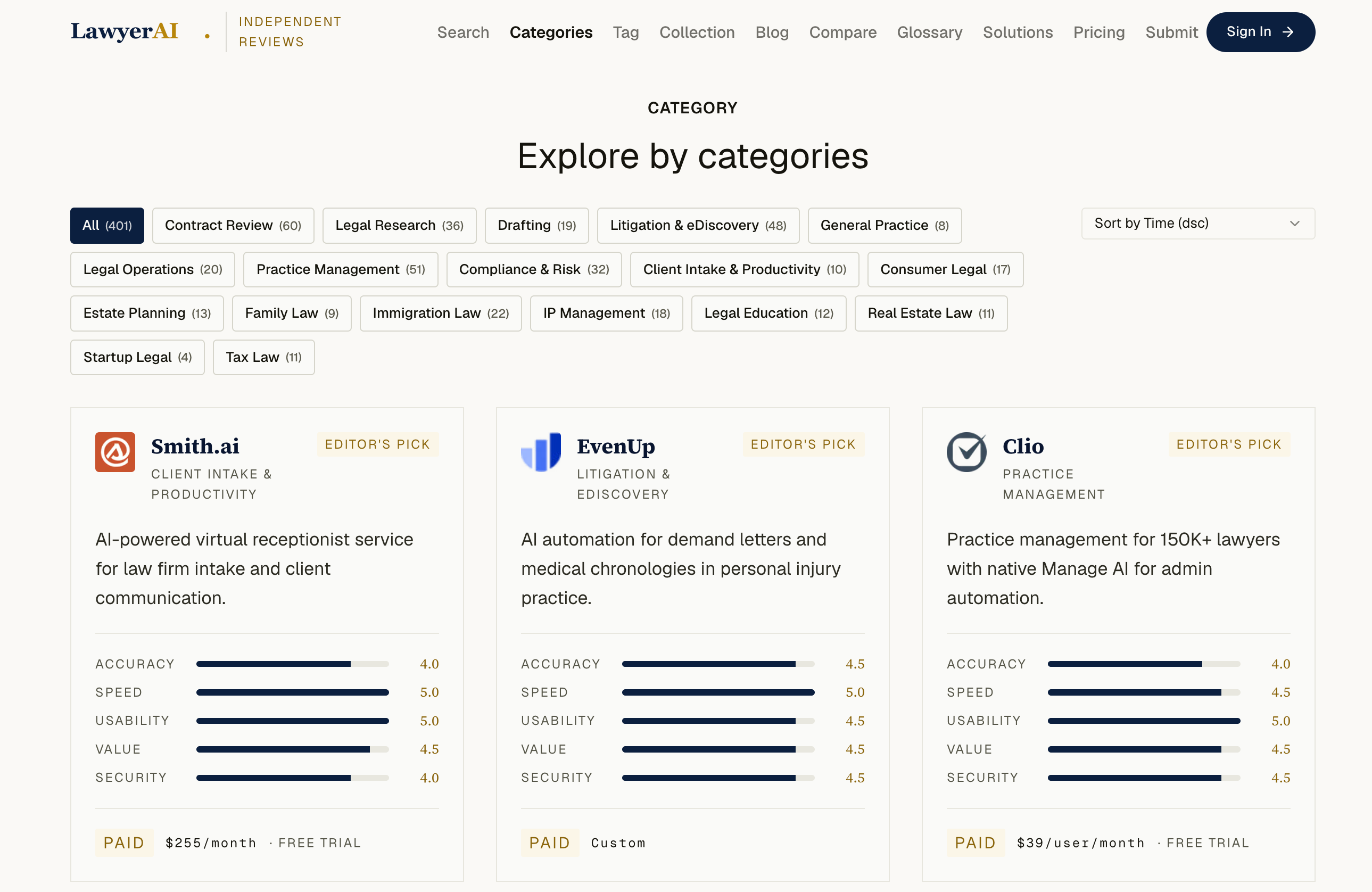
Task: Open the LawyerAI home logo
Action: tap(125, 31)
